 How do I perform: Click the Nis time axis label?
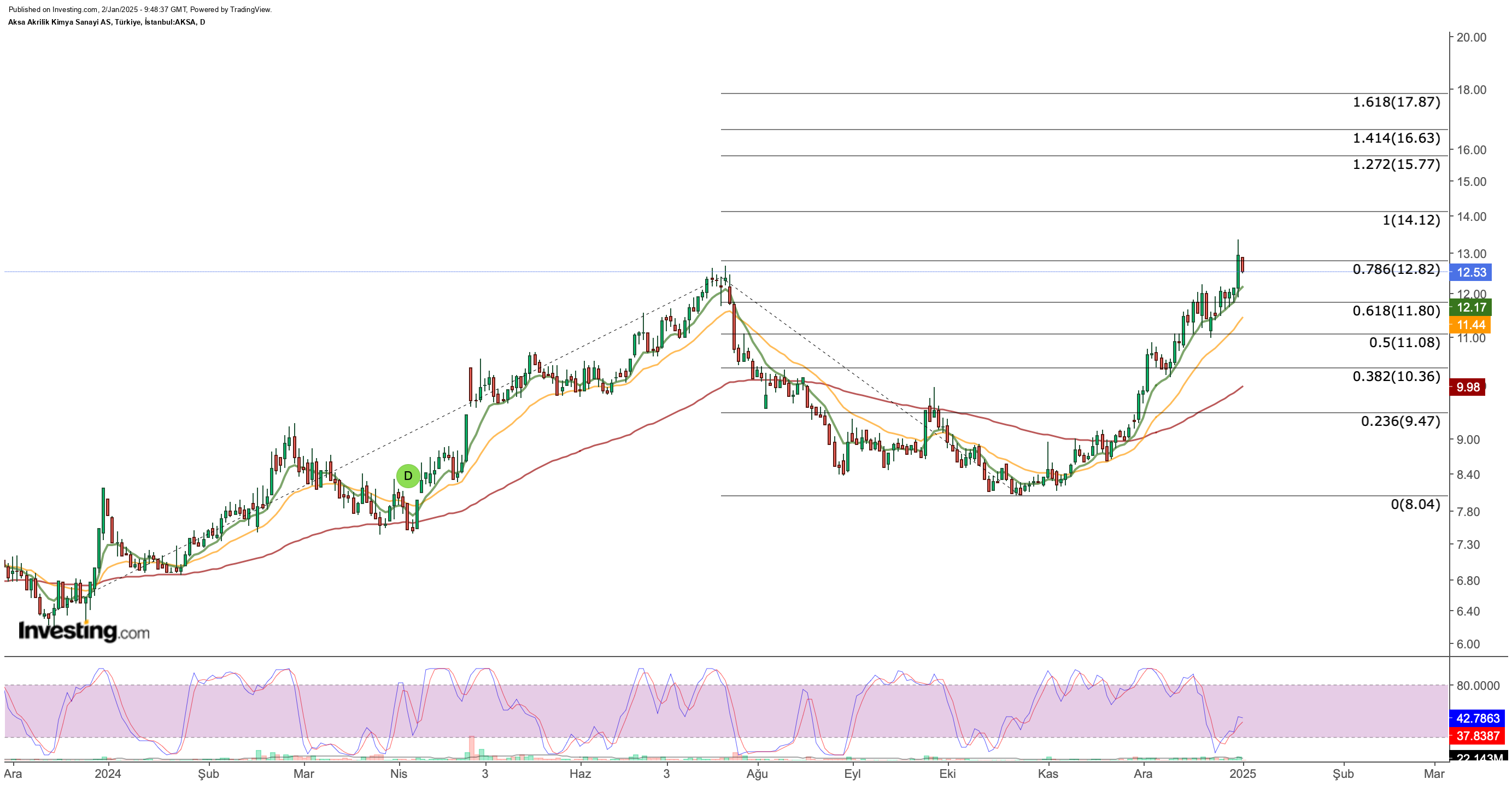398,775
